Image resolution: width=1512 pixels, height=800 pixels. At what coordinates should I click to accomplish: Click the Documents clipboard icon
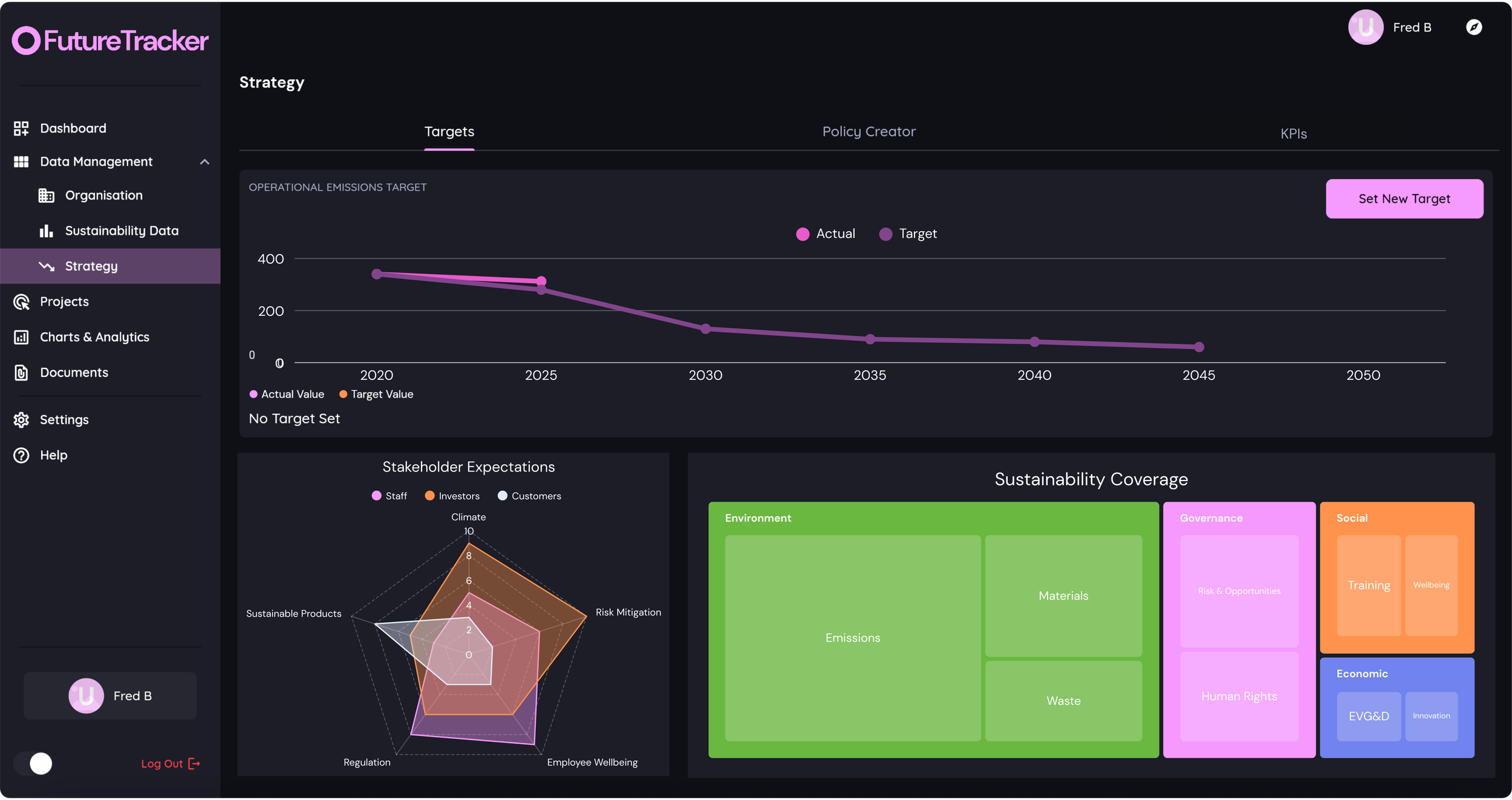(x=21, y=373)
